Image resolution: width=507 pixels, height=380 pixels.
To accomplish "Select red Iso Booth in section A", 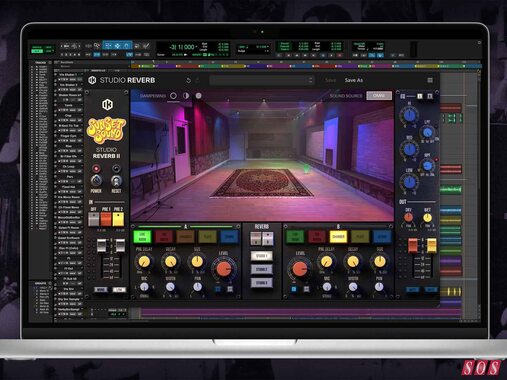I will coord(164,237).
